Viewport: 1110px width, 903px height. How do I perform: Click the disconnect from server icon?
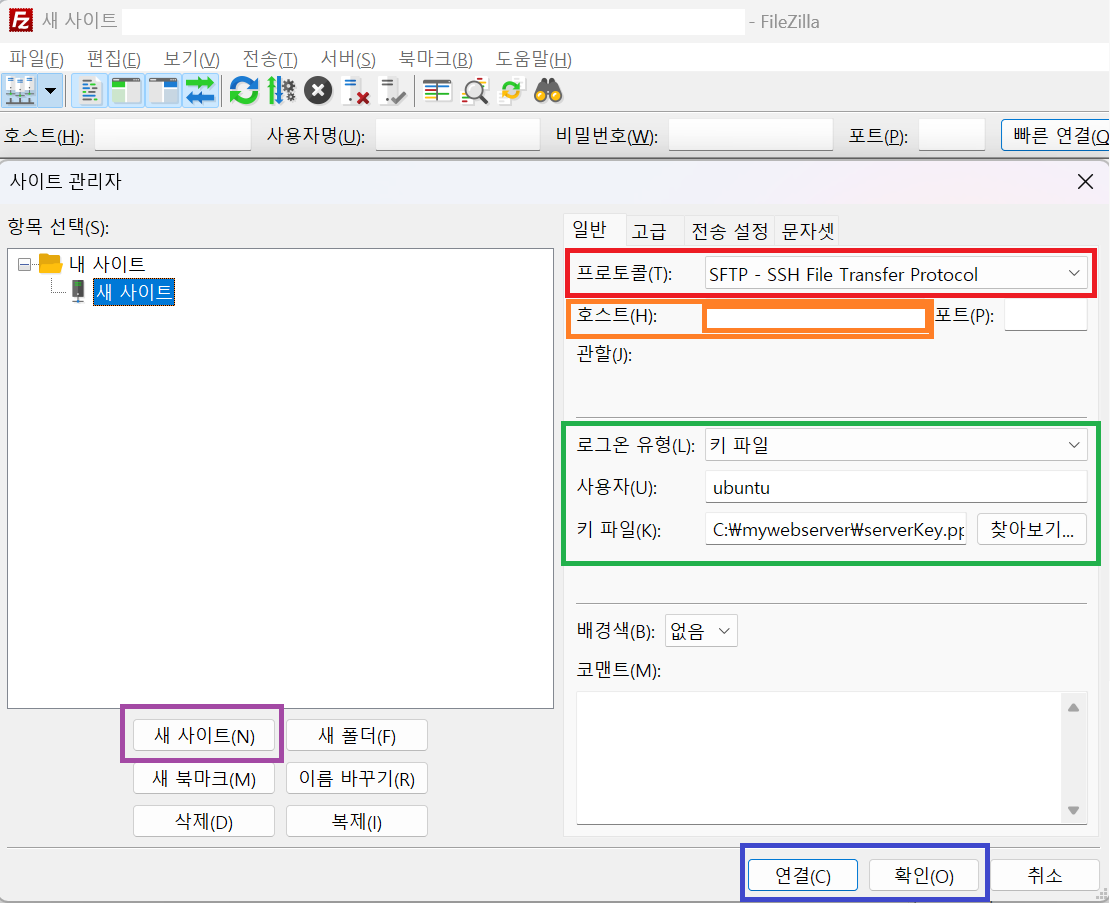(x=355, y=91)
